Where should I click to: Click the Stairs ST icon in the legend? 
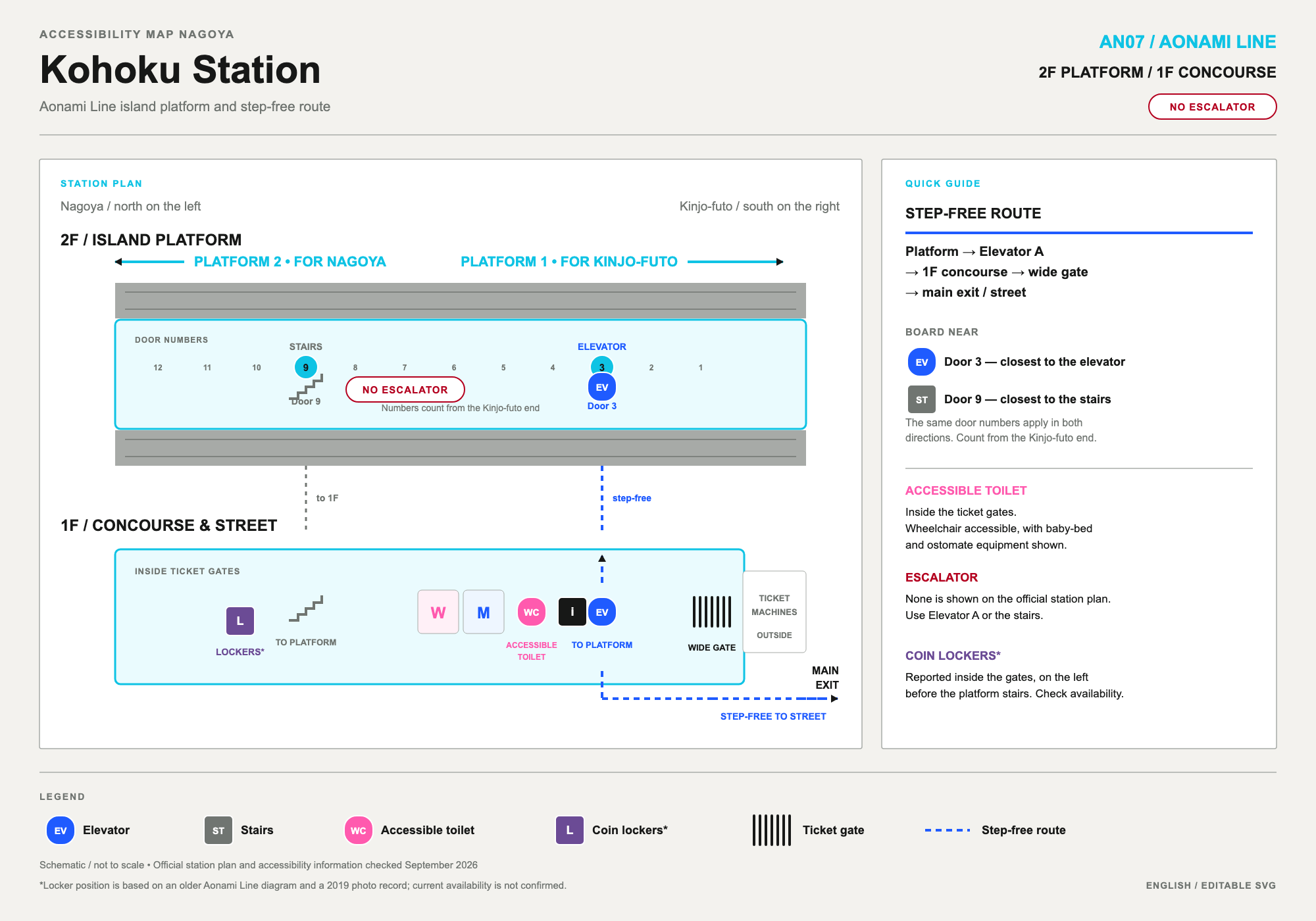point(218,830)
